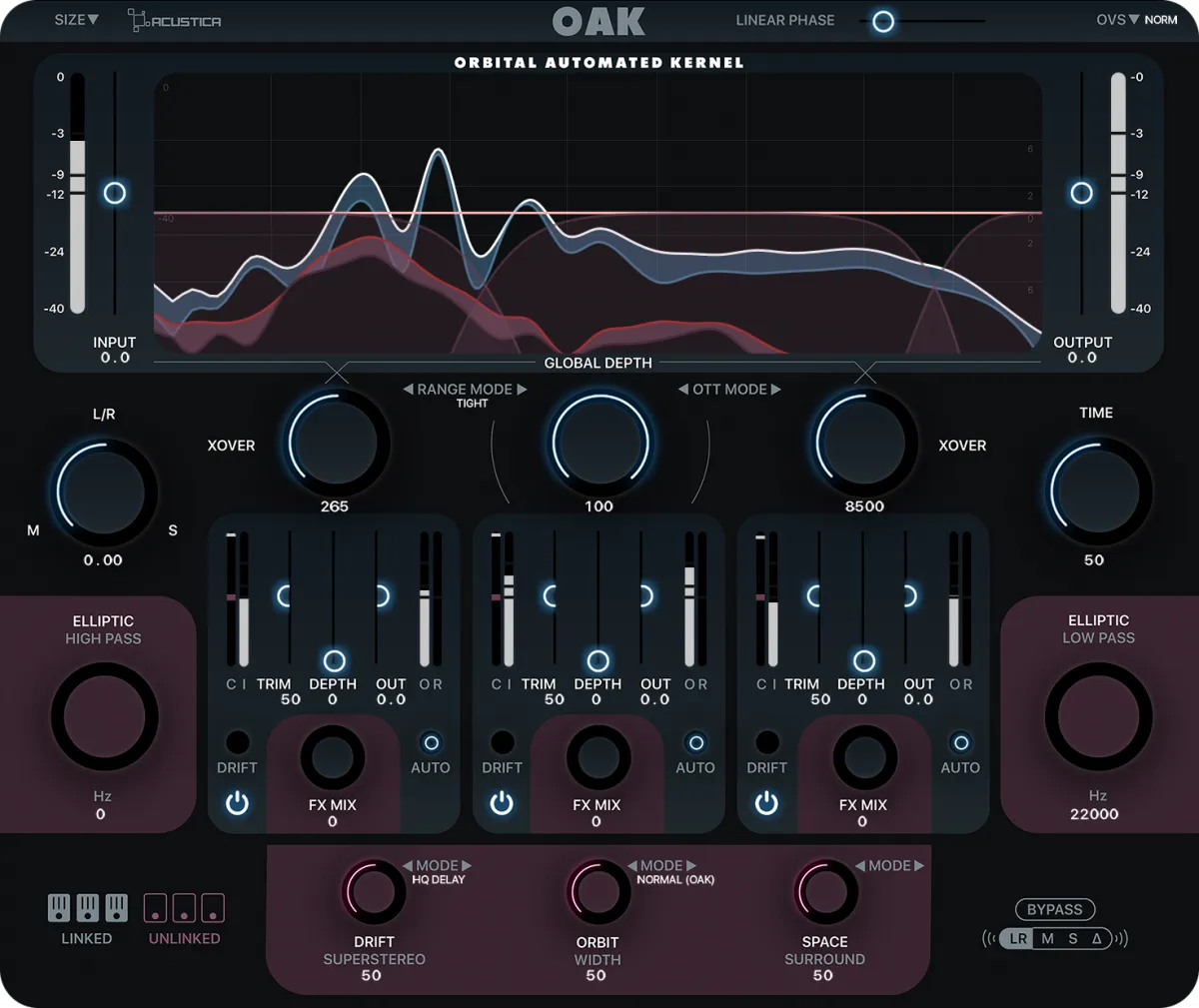This screenshot has height=1008, width=1199.
Task: Click the low band DEPTH slider handle
Action: pos(334,660)
